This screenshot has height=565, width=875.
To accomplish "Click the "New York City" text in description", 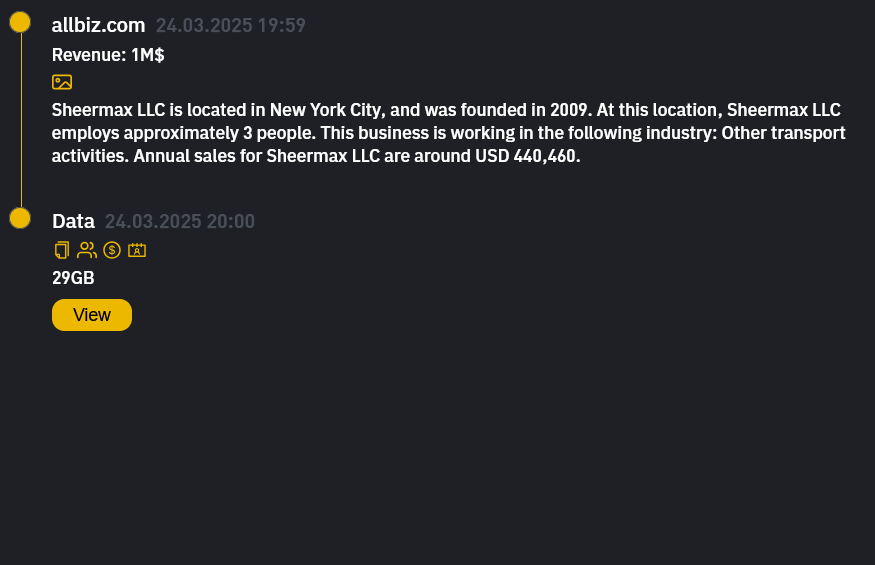I will point(321,109).
